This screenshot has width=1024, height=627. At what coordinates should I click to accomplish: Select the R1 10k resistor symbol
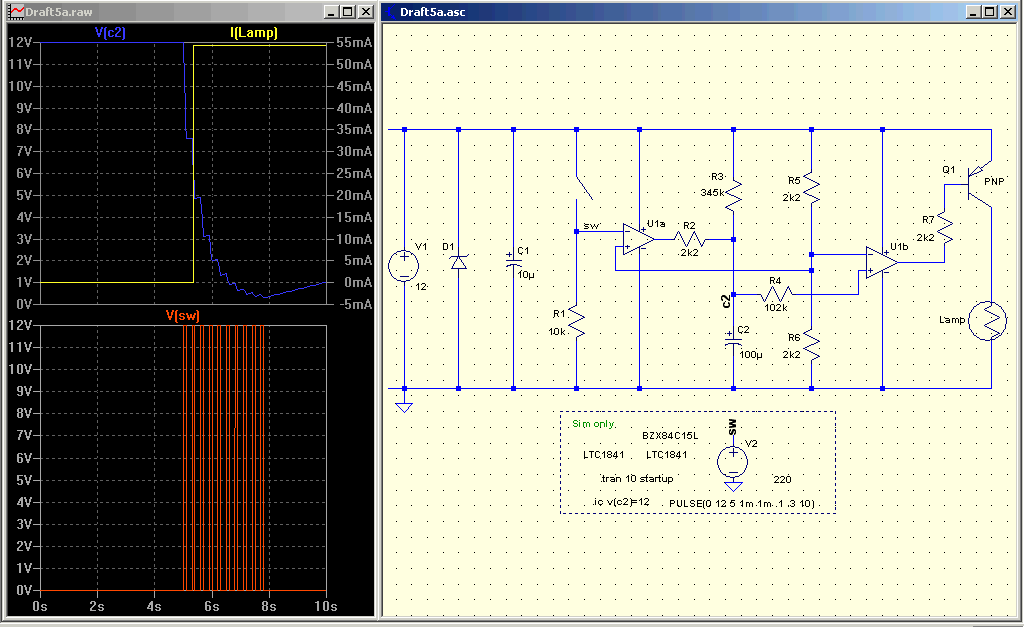click(577, 321)
